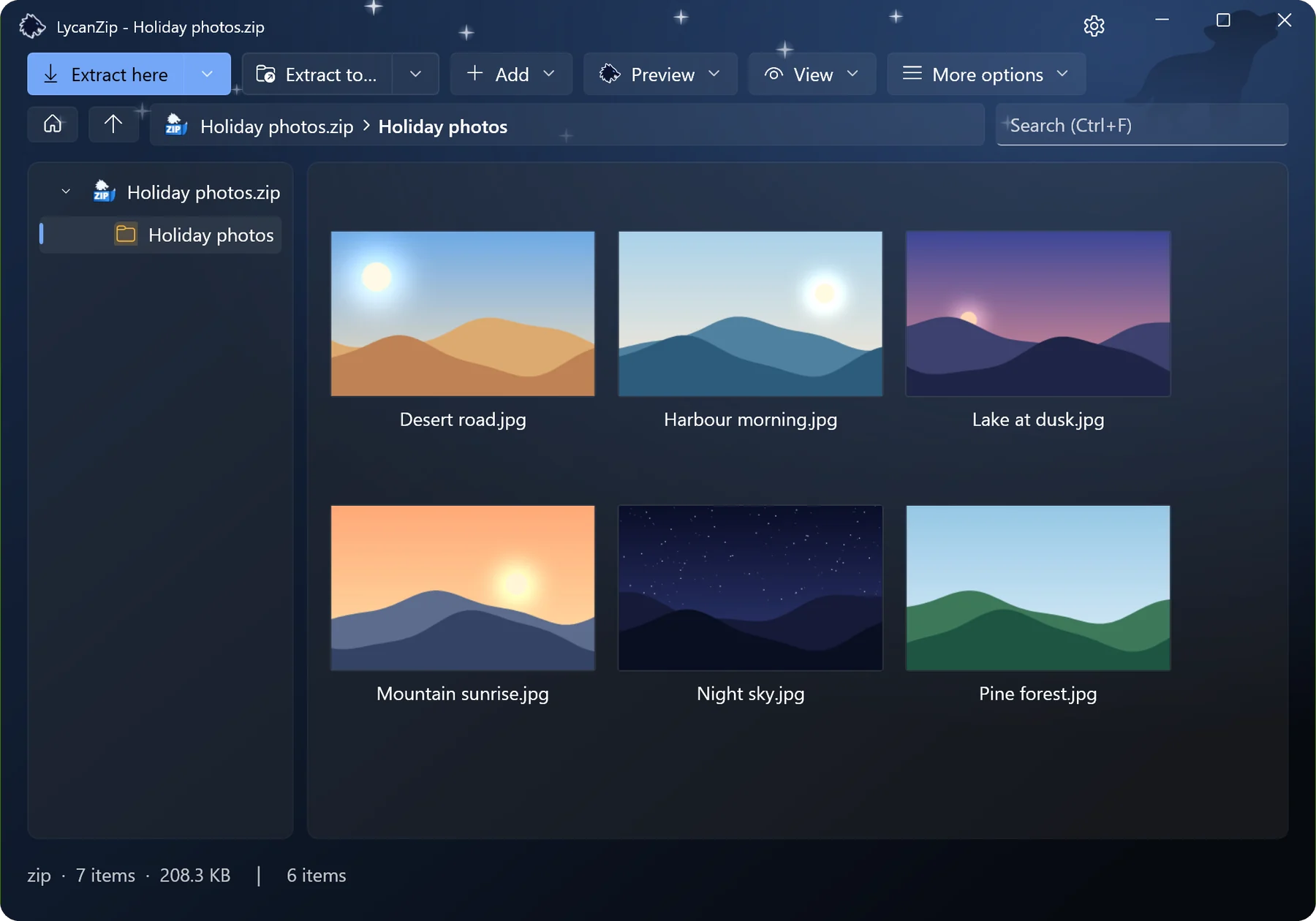
Task: Select the Mountain sunrise.jpg thumbnail
Action: [463, 588]
